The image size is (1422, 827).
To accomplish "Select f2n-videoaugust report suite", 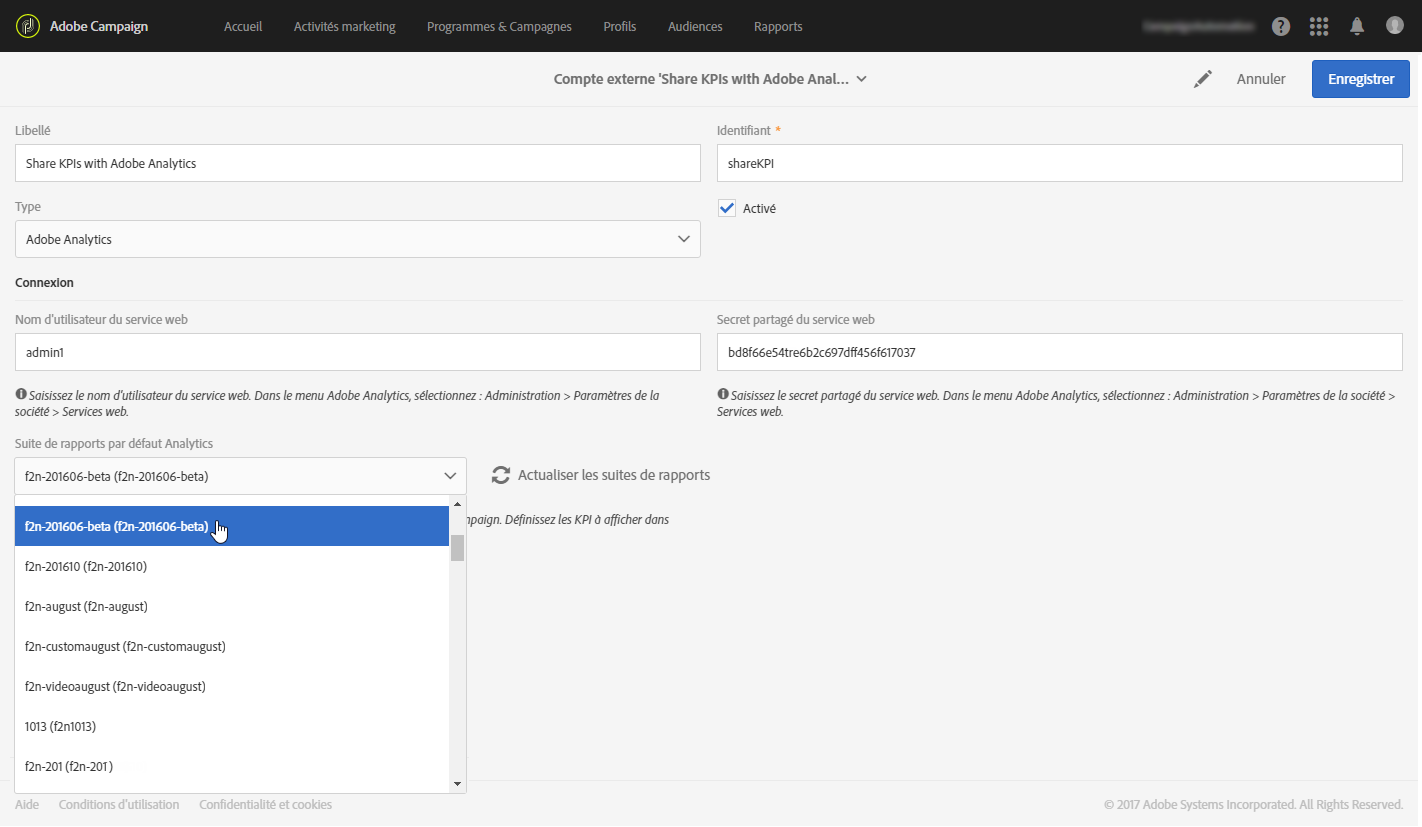I will tap(232, 686).
